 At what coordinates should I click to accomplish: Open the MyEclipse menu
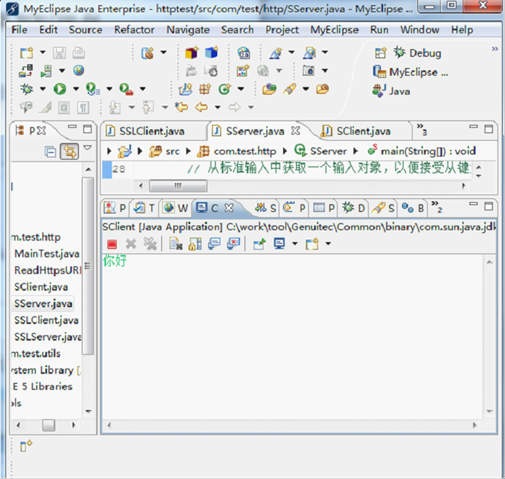(x=334, y=30)
